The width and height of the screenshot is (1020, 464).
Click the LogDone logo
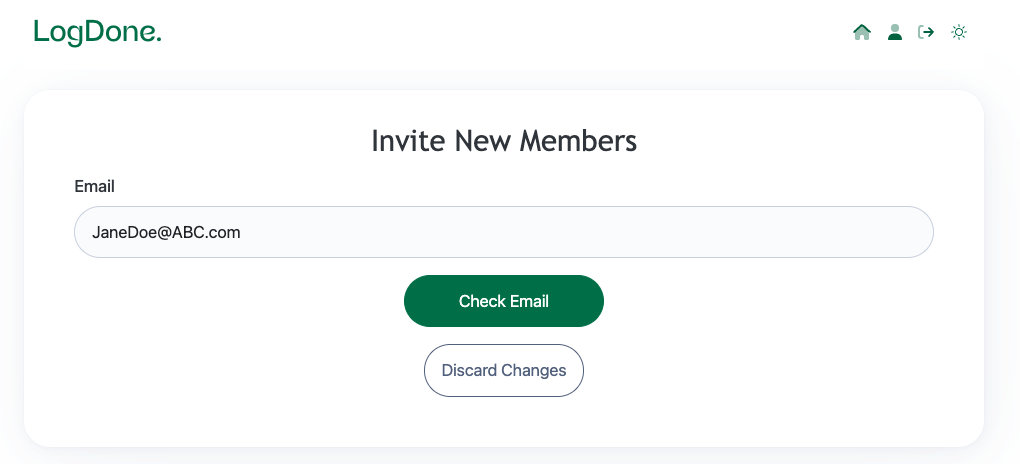coord(97,32)
